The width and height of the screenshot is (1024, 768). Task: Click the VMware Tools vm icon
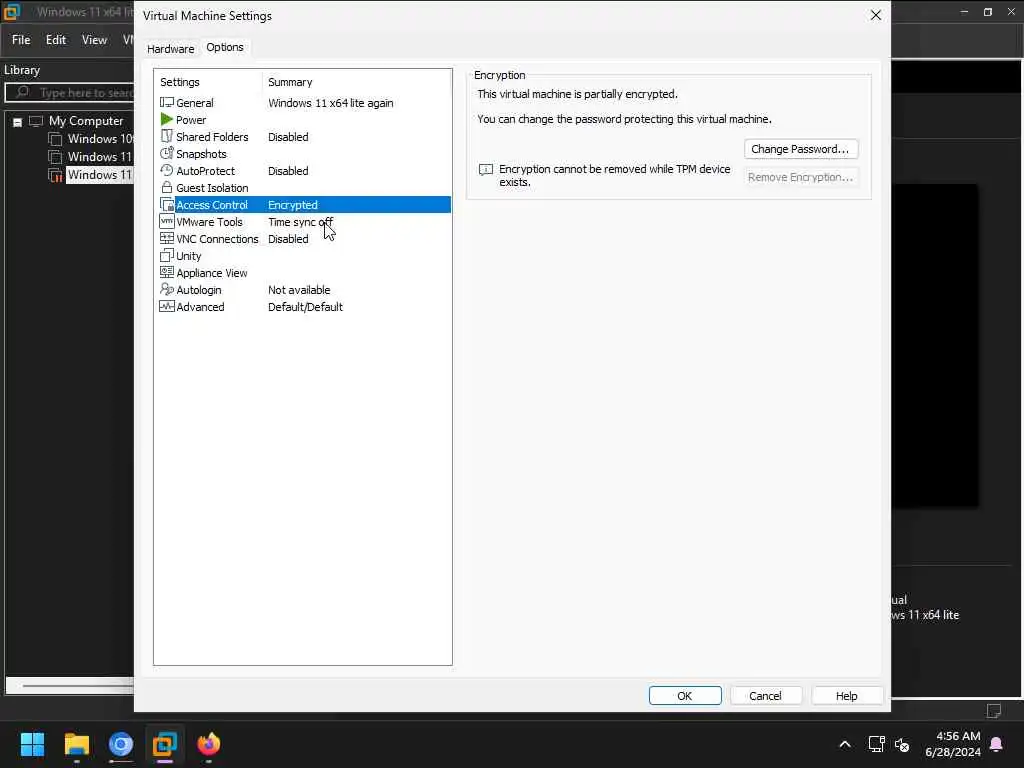(x=167, y=221)
